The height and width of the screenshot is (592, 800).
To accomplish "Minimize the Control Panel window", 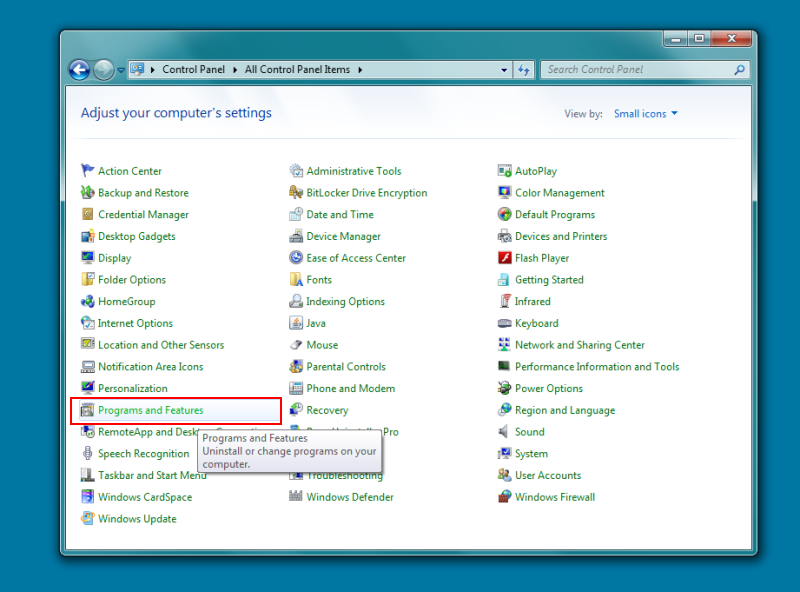I will tap(676, 38).
